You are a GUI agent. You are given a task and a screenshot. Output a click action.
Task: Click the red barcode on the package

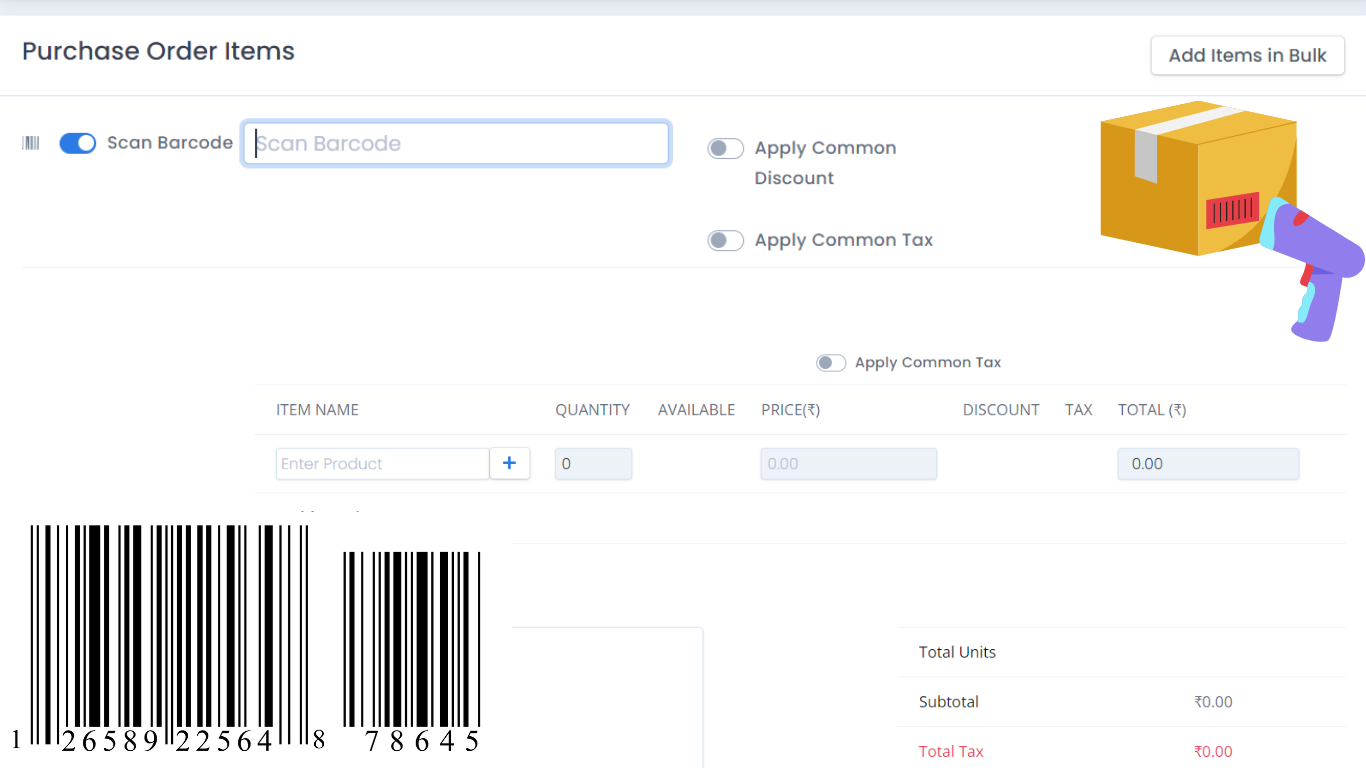click(1234, 213)
